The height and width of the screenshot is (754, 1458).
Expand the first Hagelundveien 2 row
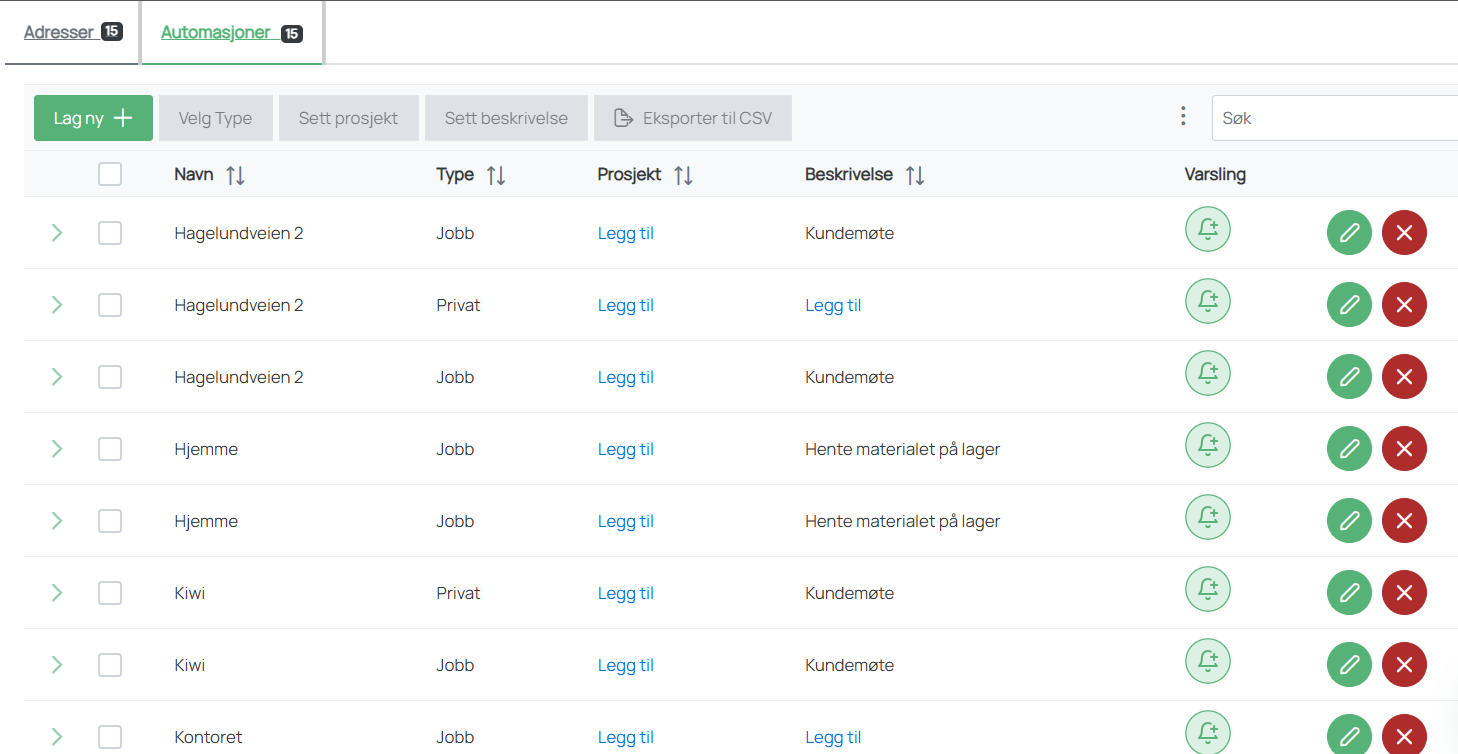tap(57, 233)
